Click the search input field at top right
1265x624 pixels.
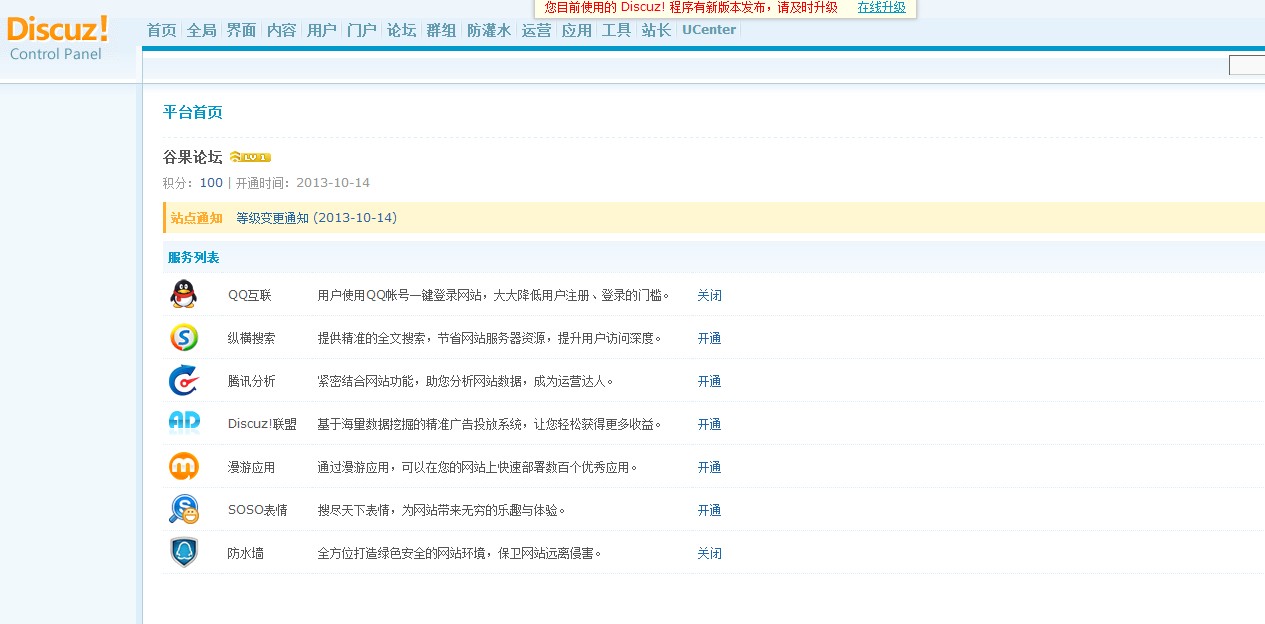[1247, 66]
